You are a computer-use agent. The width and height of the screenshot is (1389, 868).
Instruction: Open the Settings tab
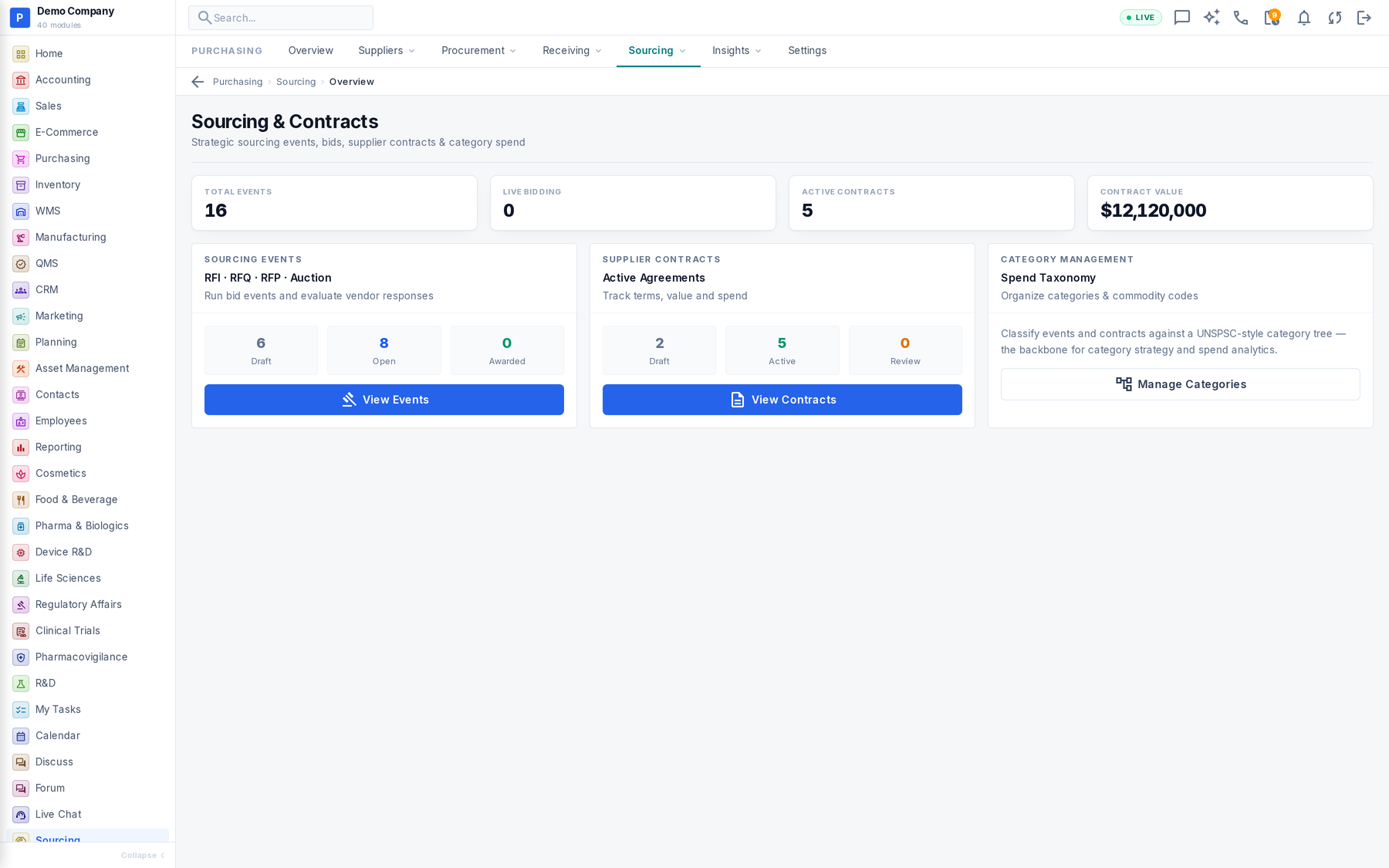coord(807,51)
